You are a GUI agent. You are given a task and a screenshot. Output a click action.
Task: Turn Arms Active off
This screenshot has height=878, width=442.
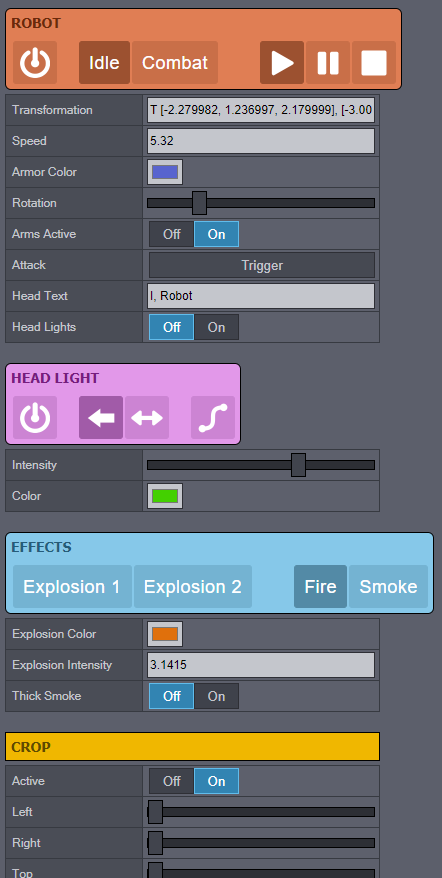click(x=171, y=234)
